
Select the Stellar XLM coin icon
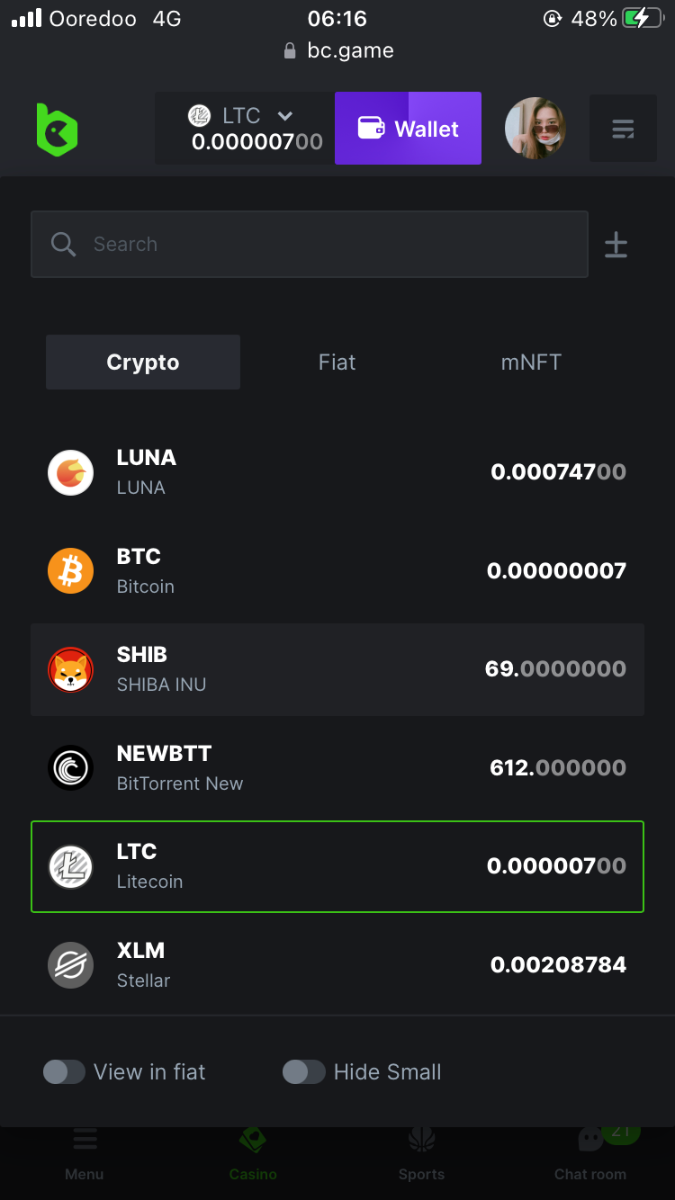[71, 965]
